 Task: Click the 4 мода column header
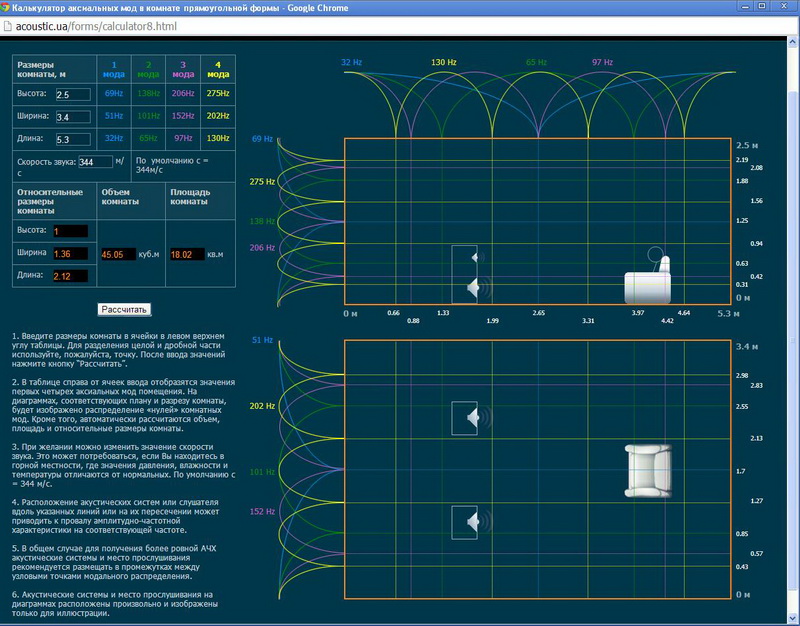217,68
